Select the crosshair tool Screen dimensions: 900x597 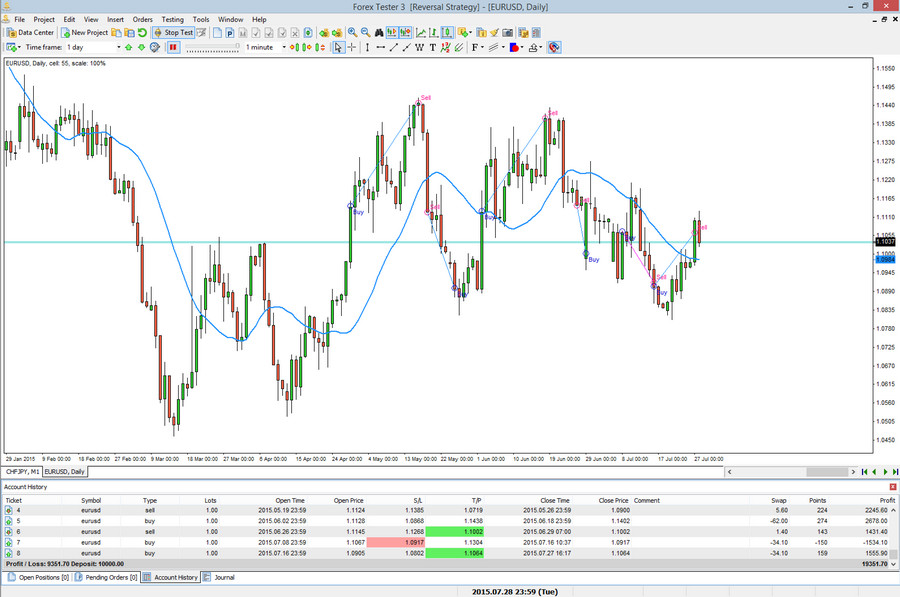point(353,47)
